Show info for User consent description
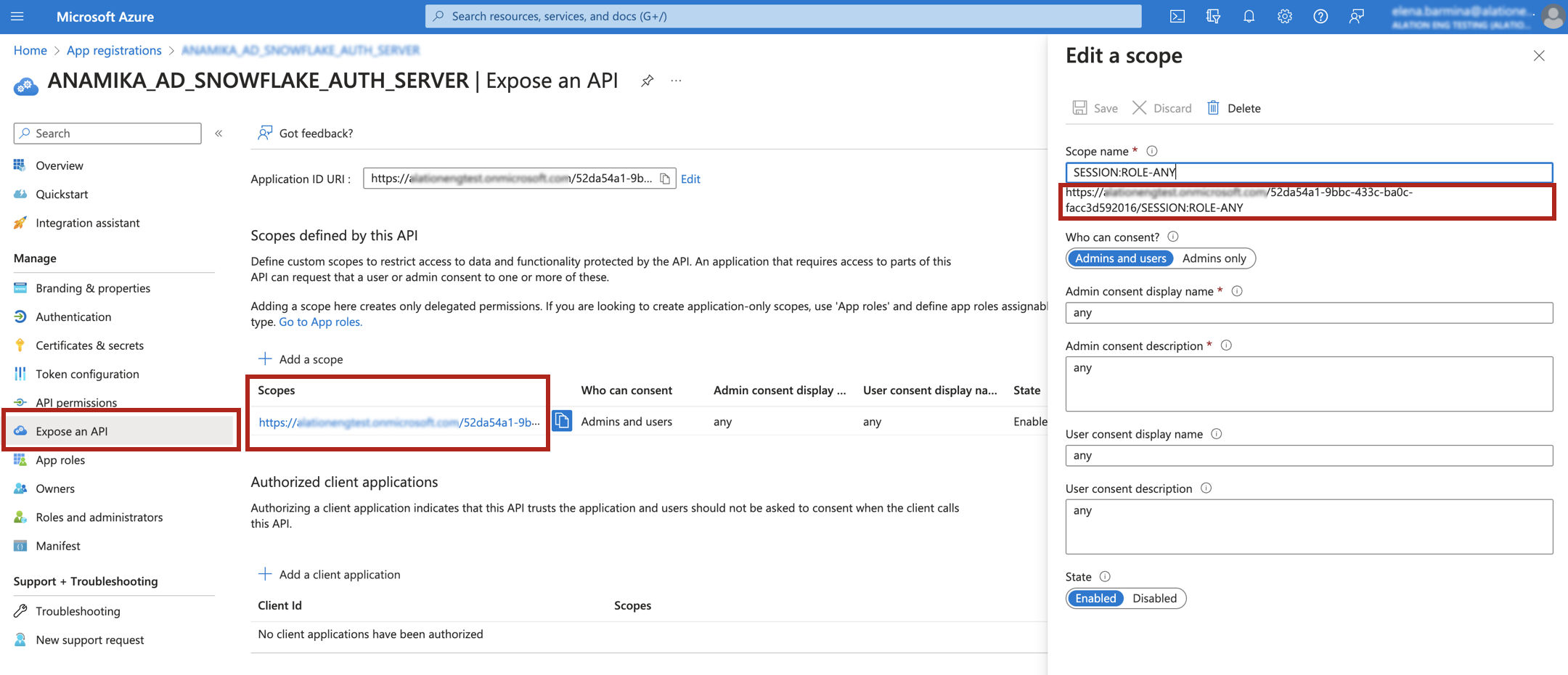 point(1206,488)
